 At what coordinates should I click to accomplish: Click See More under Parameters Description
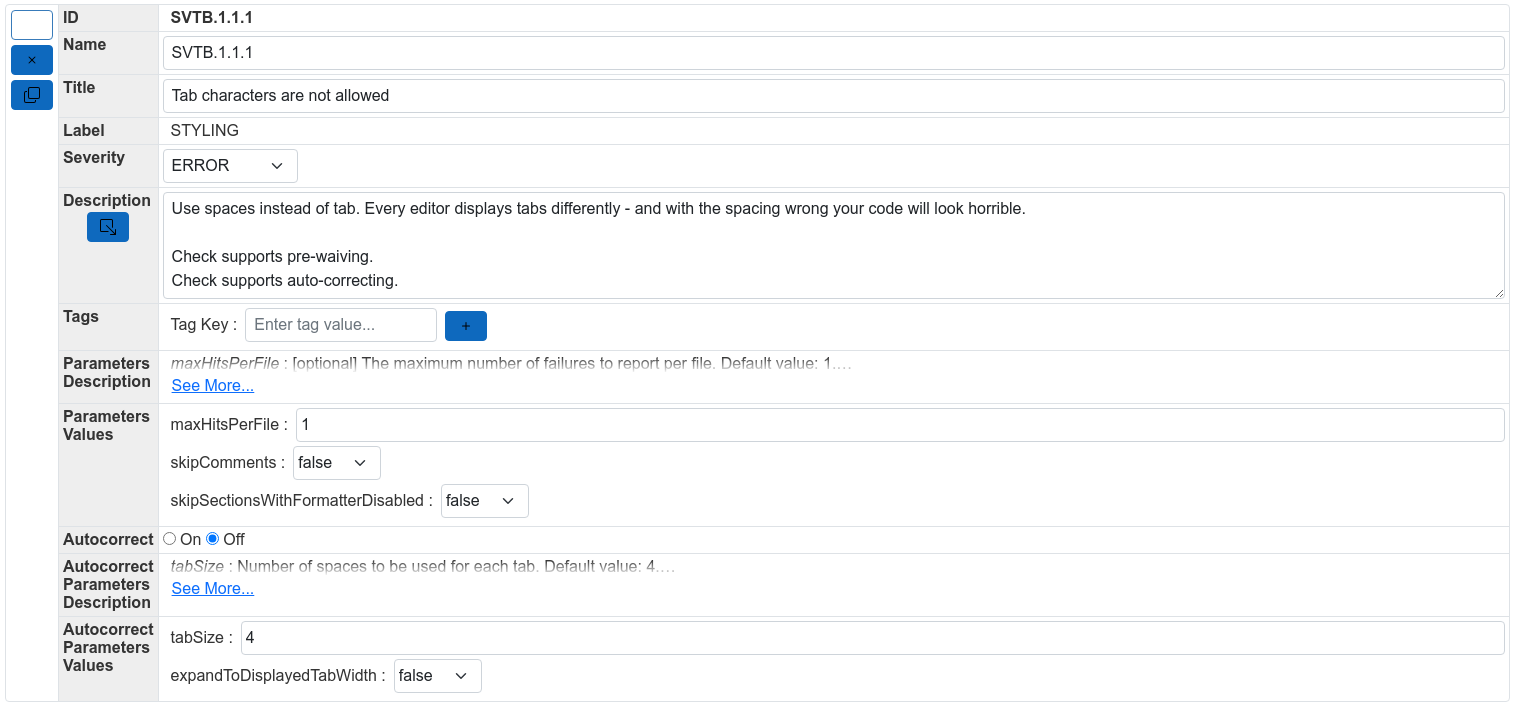[212, 385]
